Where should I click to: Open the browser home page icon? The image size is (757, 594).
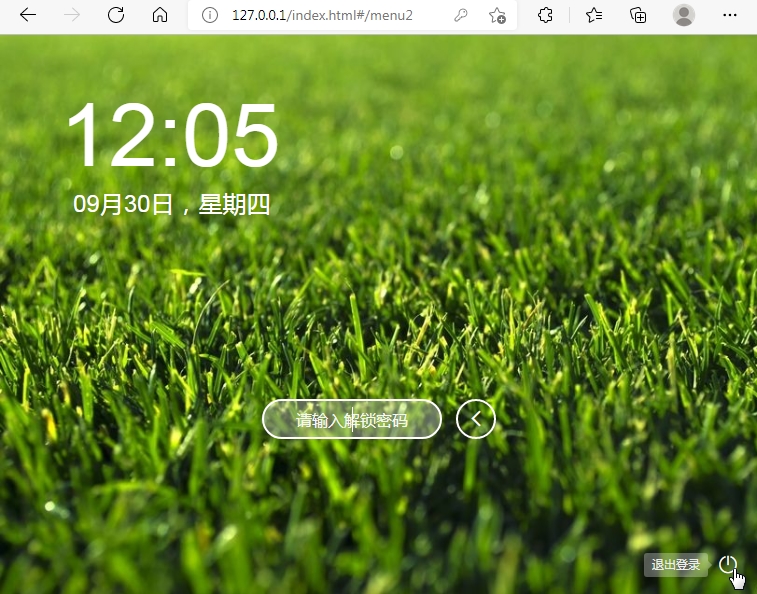160,15
